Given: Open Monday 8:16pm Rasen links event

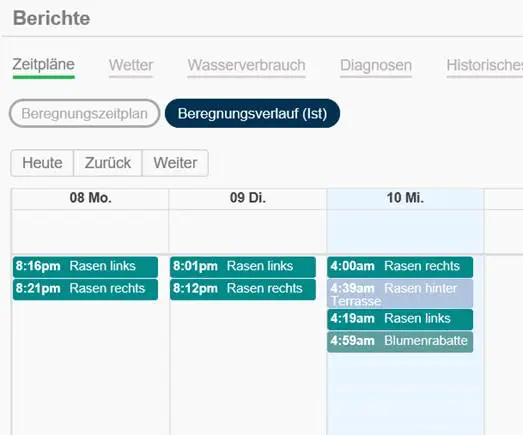Looking at the screenshot, I should click(x=85, y=267).
